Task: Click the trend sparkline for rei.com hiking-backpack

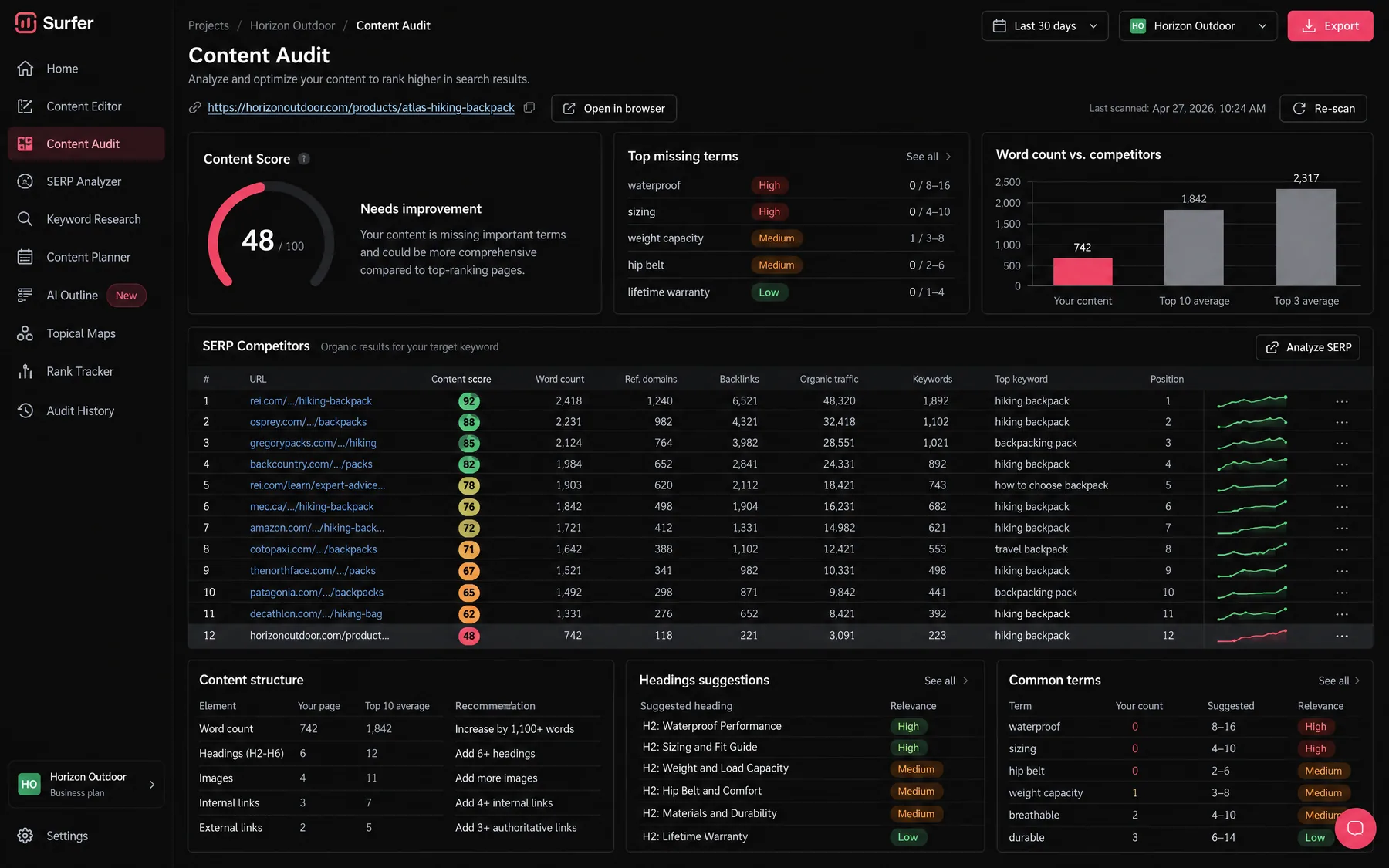Action: (x=1252, y=401)
